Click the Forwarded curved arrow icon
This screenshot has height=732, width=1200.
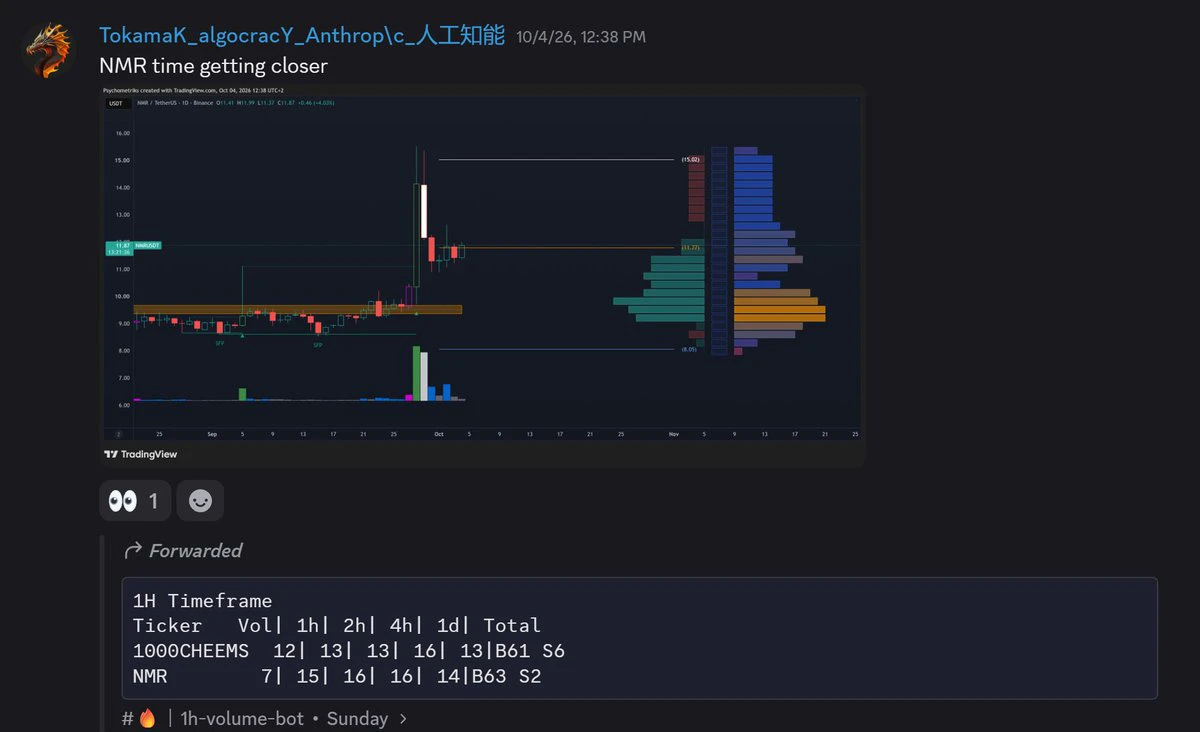click(132, 550)
